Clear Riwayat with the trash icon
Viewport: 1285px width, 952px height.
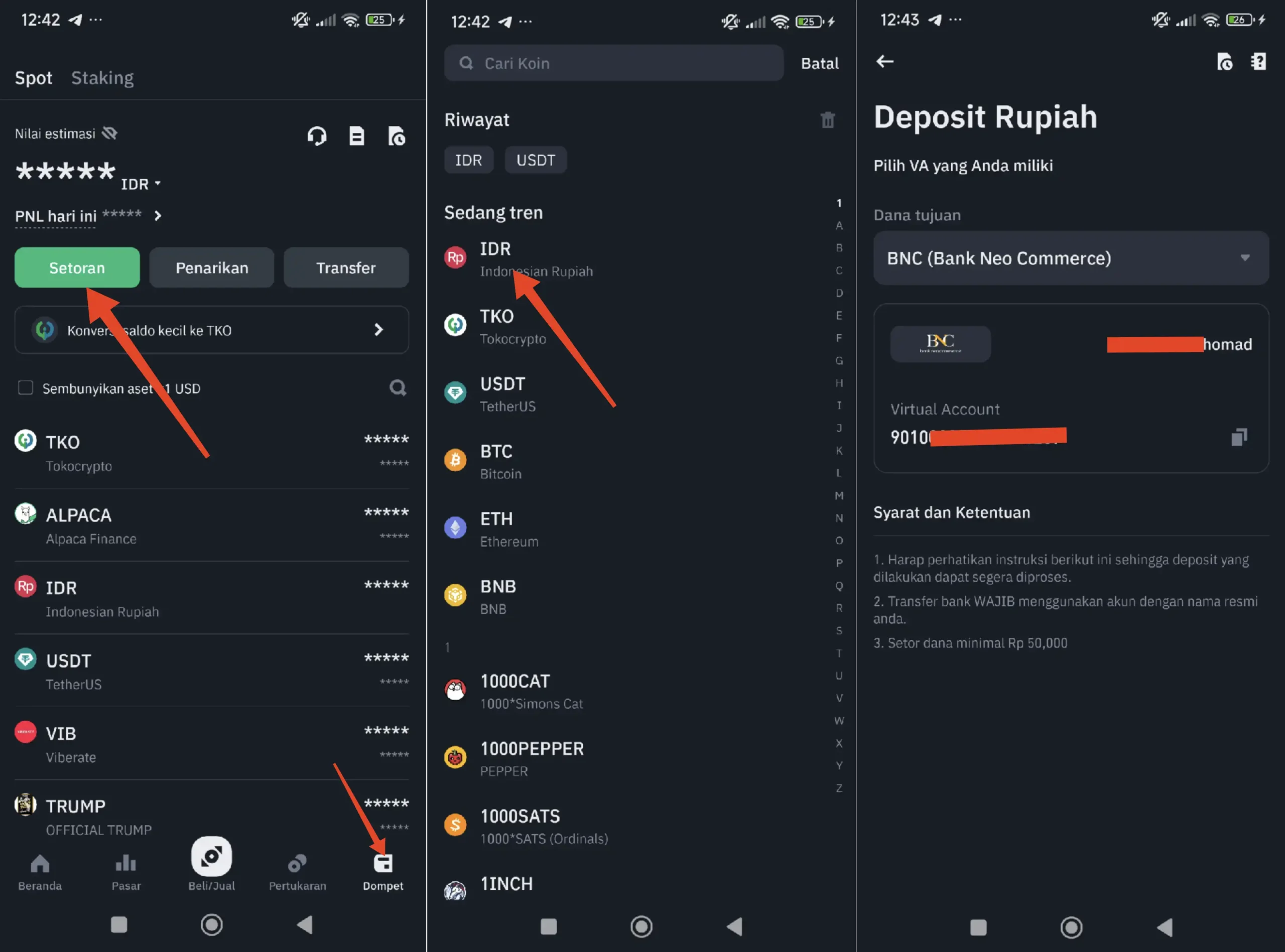point(828,120)
